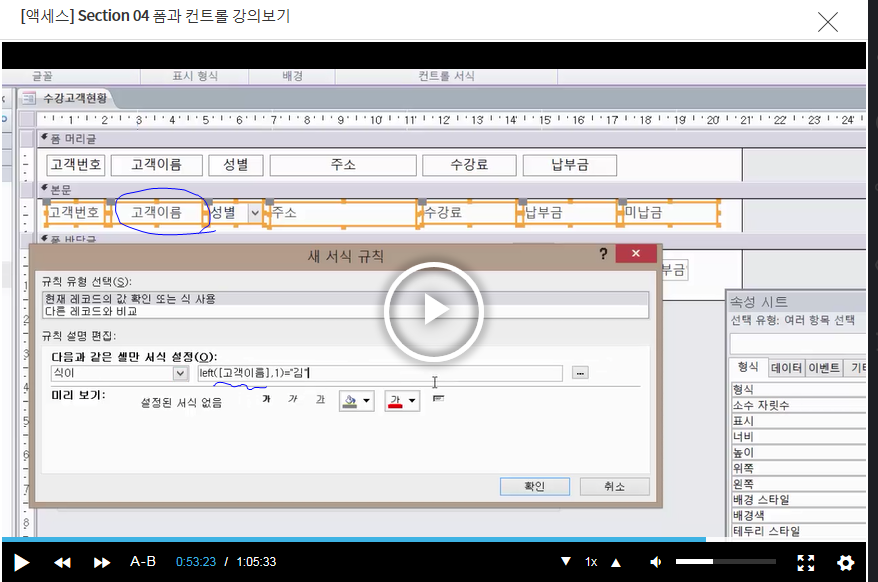Click the expression builder ellipsis button
Viewport: 878px width, 582px height.
(580, 373)
